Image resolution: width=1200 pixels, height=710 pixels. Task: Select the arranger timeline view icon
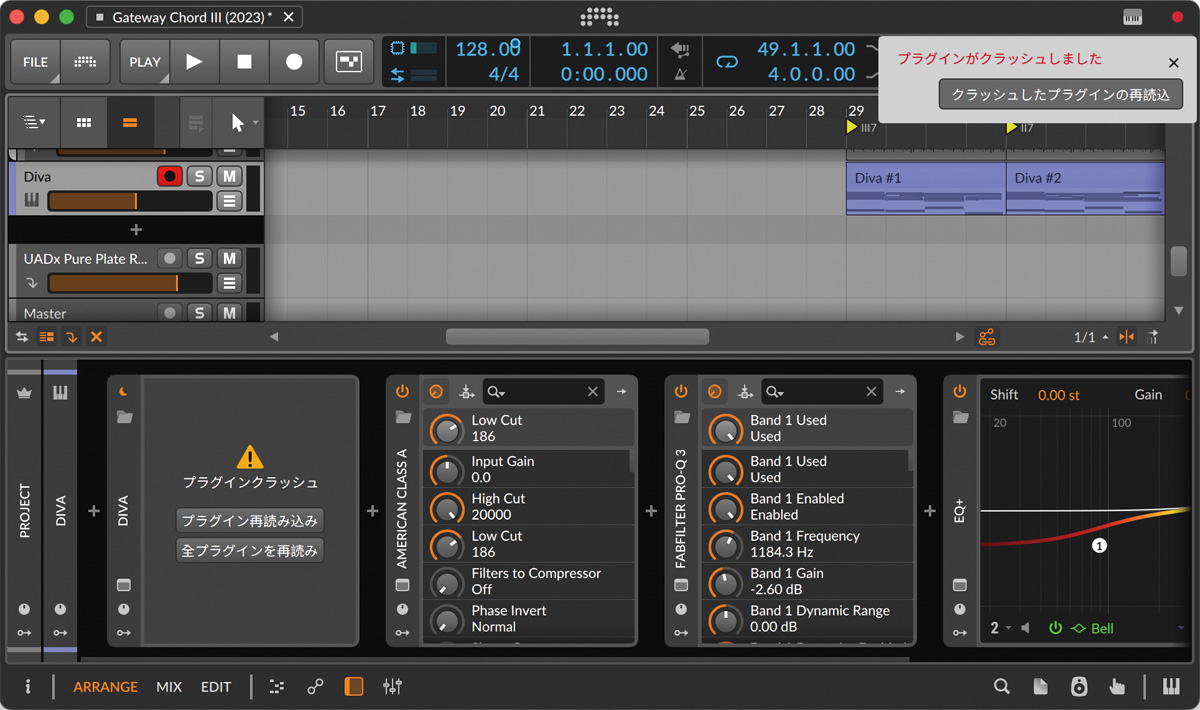[x=130, y=122]
